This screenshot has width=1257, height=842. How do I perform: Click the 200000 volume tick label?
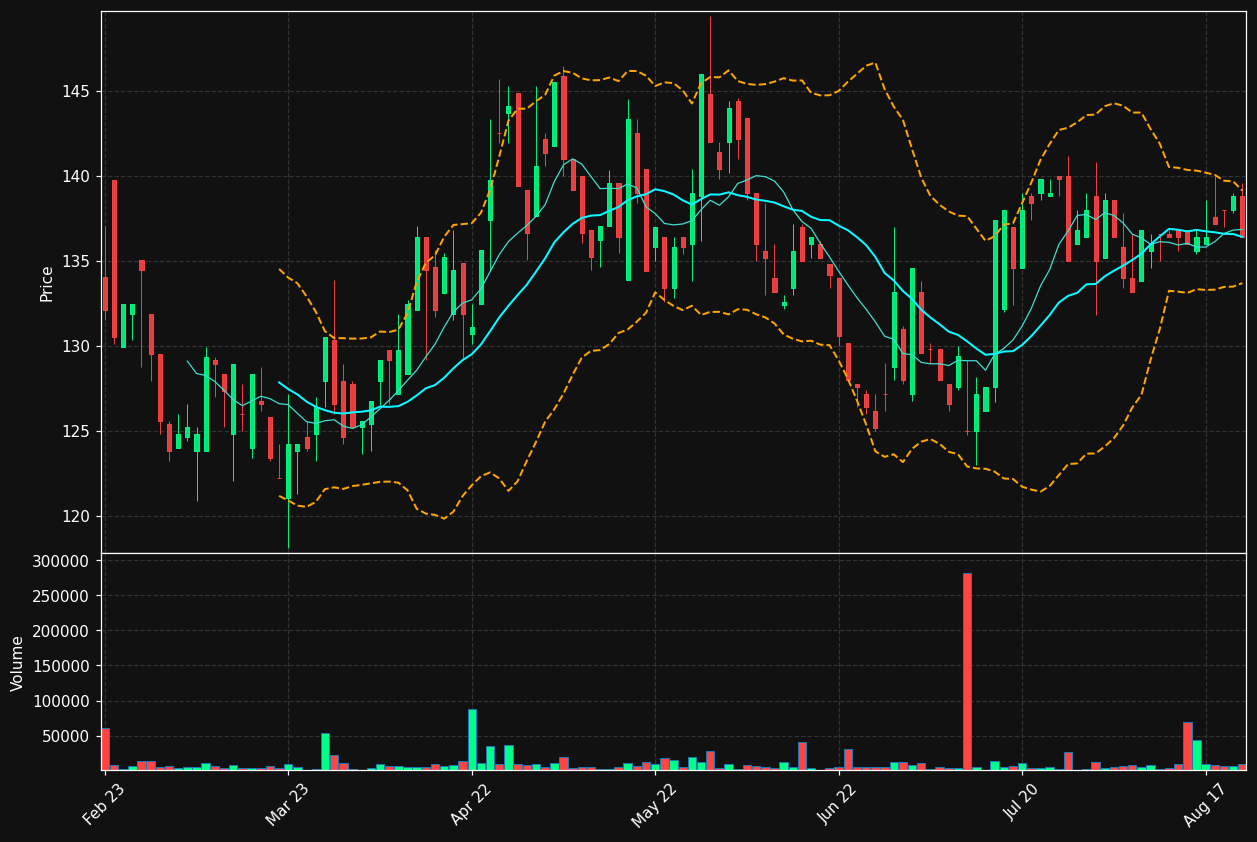click(62, 632)
